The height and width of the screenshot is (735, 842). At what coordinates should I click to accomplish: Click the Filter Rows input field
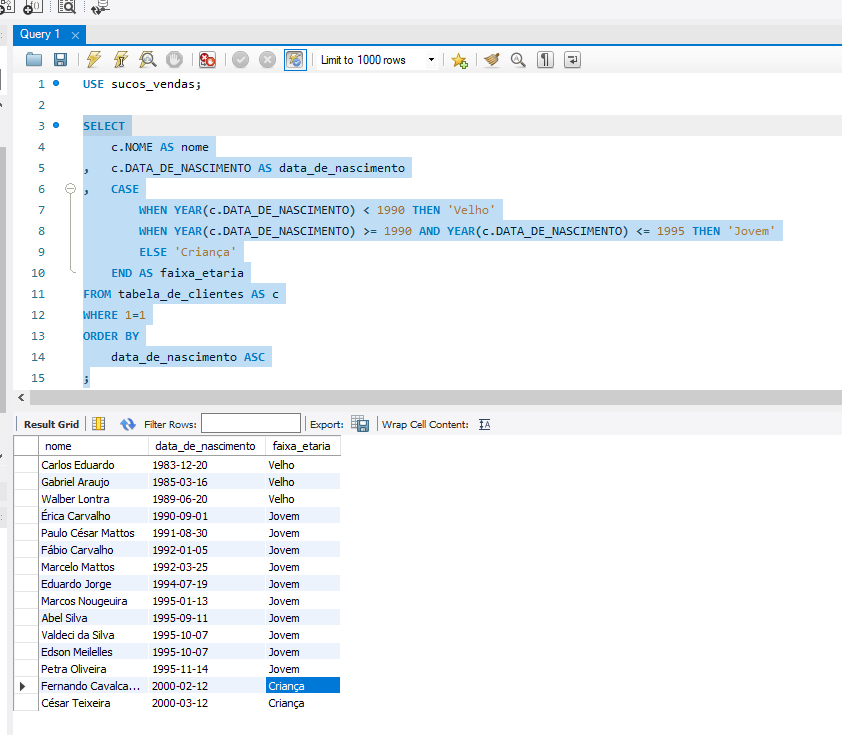coord(250,424)
